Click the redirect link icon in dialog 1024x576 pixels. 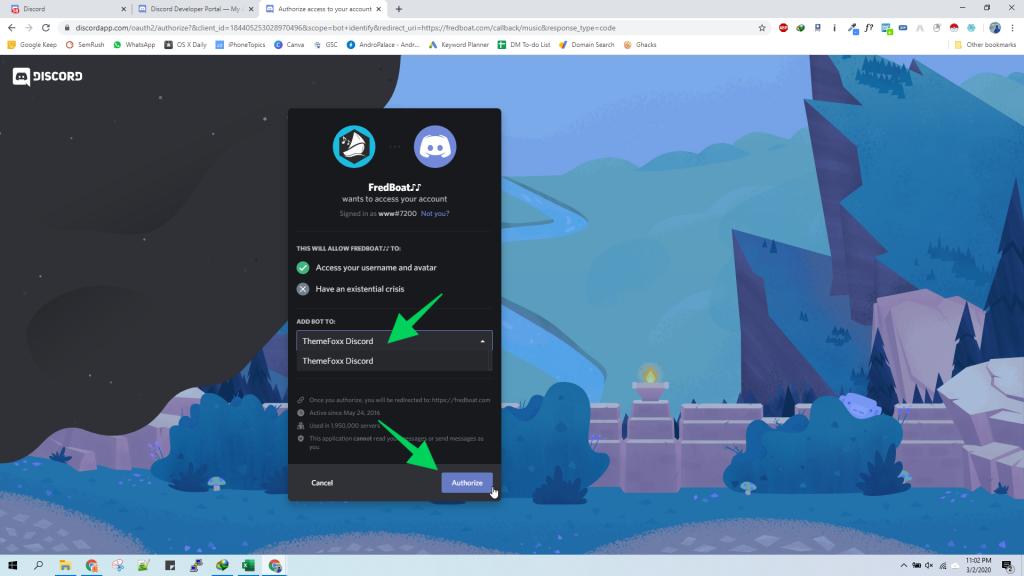pos(301,400)
